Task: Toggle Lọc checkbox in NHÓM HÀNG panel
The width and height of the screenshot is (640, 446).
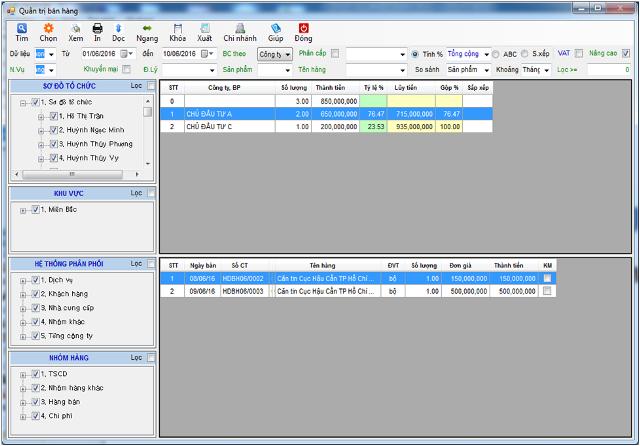Action: pyautogui.click(x=151, y=357)
